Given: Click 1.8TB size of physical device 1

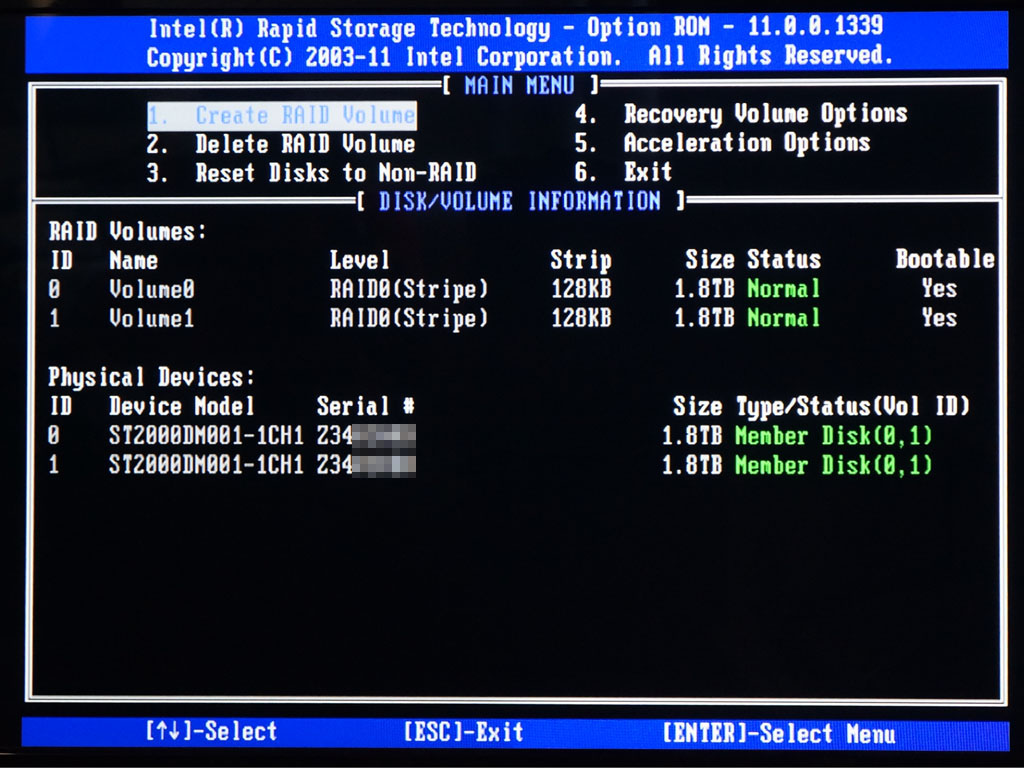Looking at the screenshot, I should (692, 465).
